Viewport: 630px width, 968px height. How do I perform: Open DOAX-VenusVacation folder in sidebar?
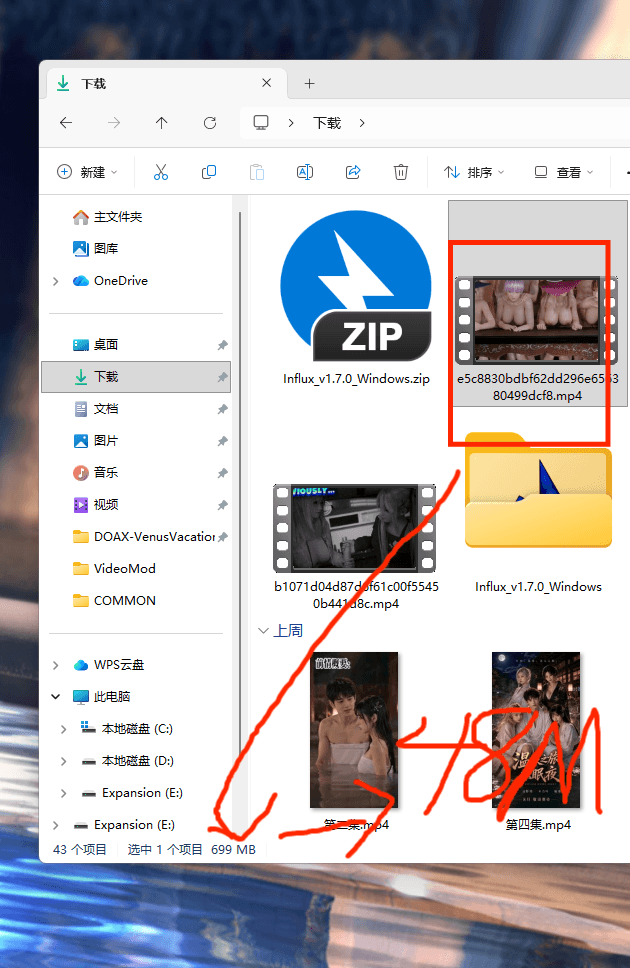(154, 536)
